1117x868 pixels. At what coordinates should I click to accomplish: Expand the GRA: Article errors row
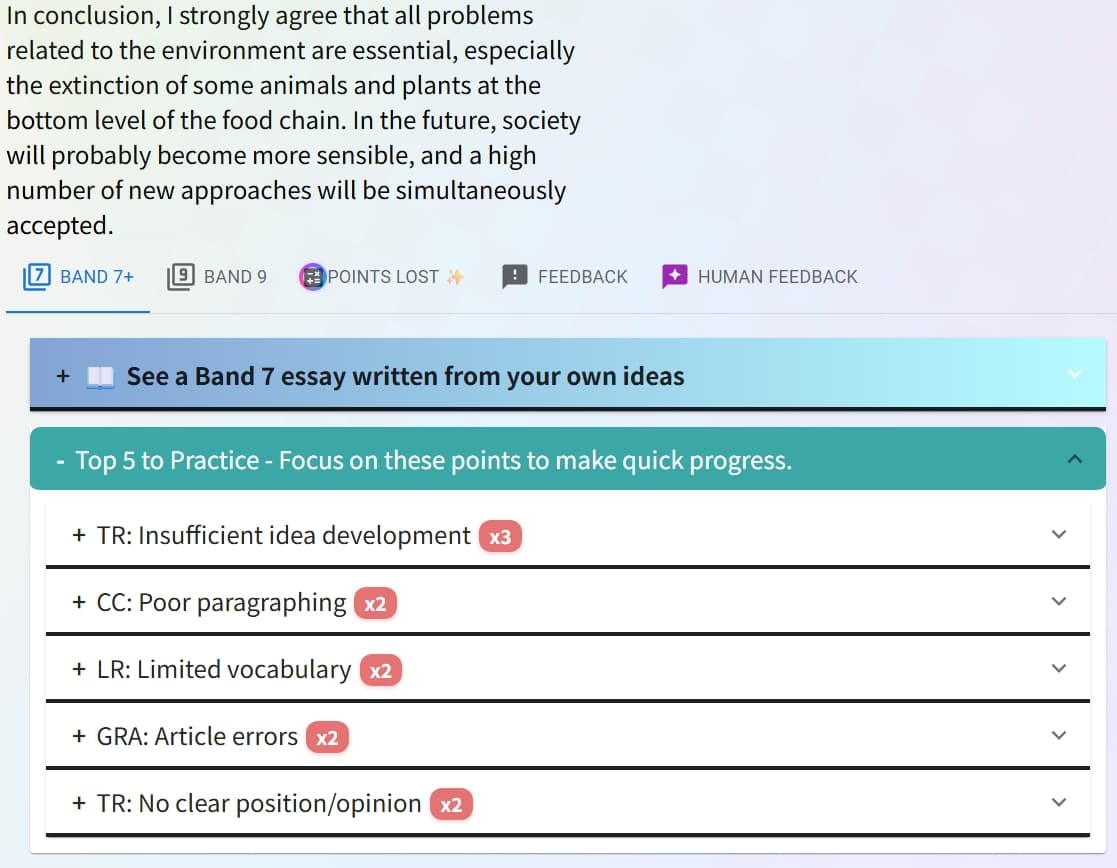[x=197, y=737]
